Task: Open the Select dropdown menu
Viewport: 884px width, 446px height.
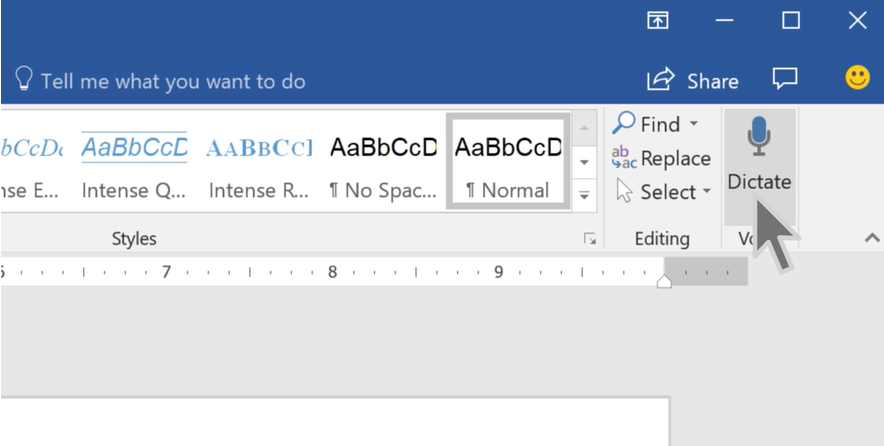Action: (663, 191)
